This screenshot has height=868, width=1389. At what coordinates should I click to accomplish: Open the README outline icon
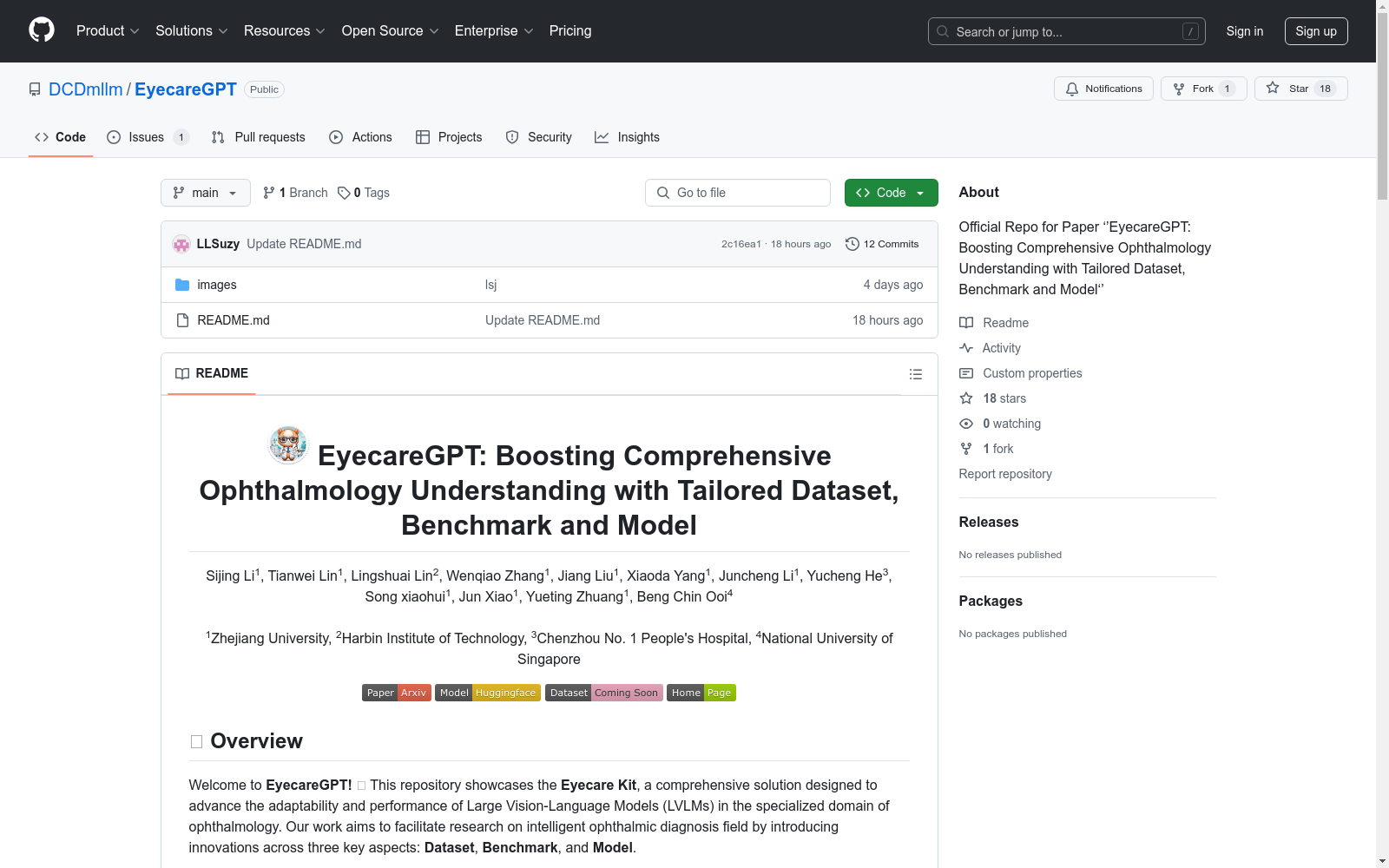point(915,374)
